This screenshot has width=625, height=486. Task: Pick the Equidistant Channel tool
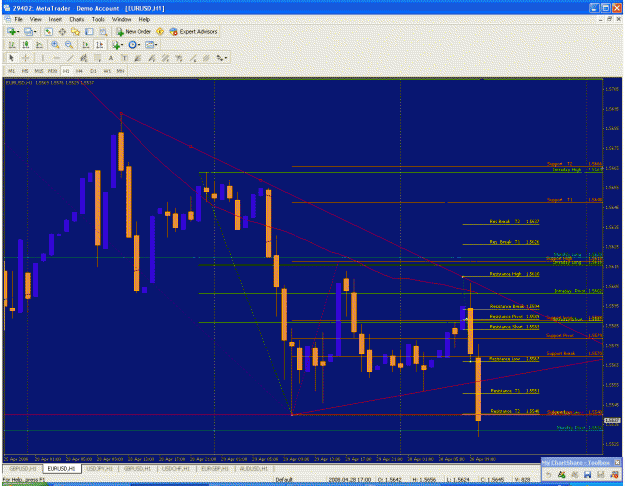pyautogui.click(x=84, y=58)
